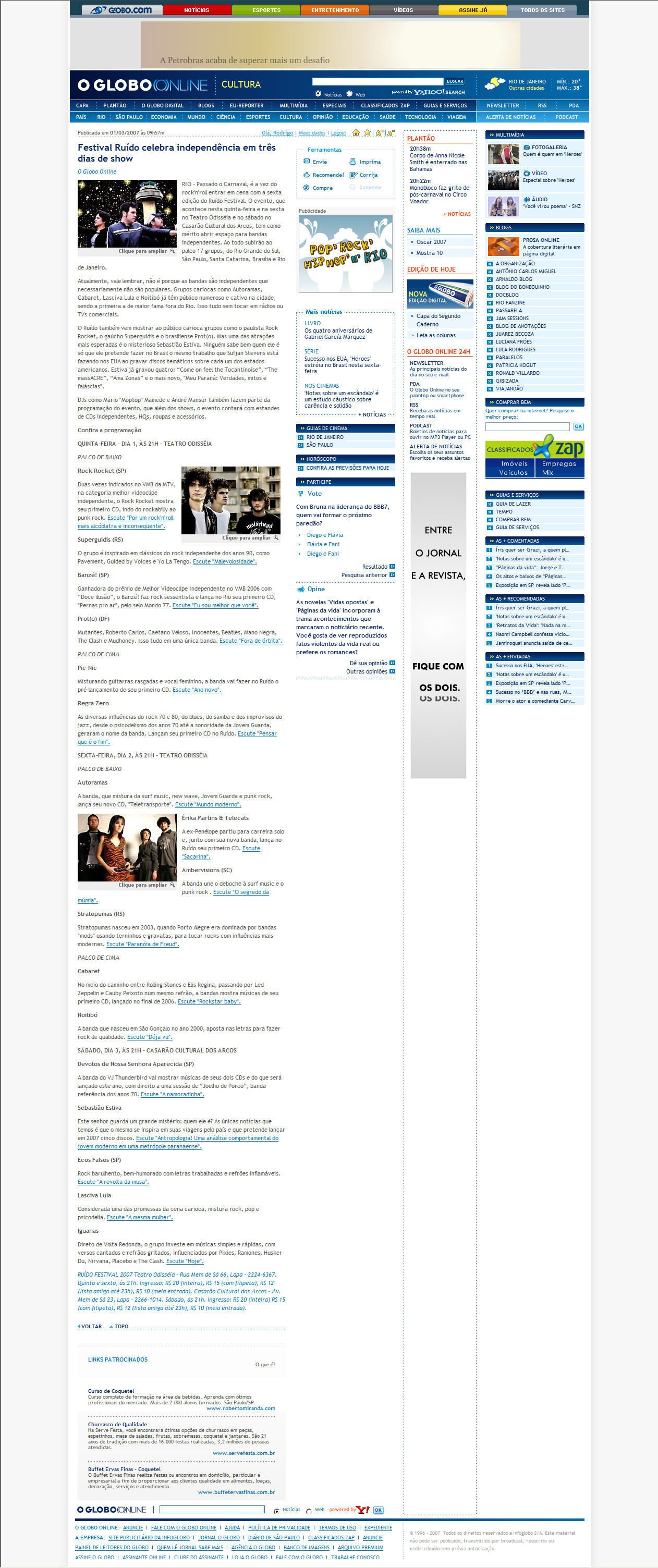Click the OK button under Comprar Bem
The height and width of the screenshot is (1568, 658).
[578, 427]
